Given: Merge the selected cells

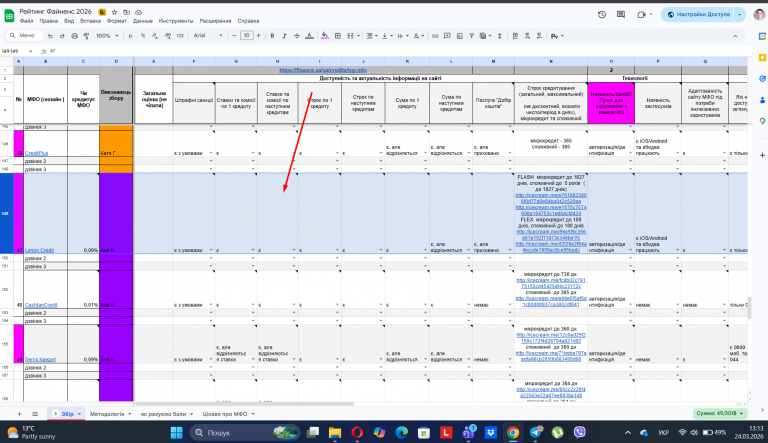Looking at the screenshot, I should pos(350,36).
